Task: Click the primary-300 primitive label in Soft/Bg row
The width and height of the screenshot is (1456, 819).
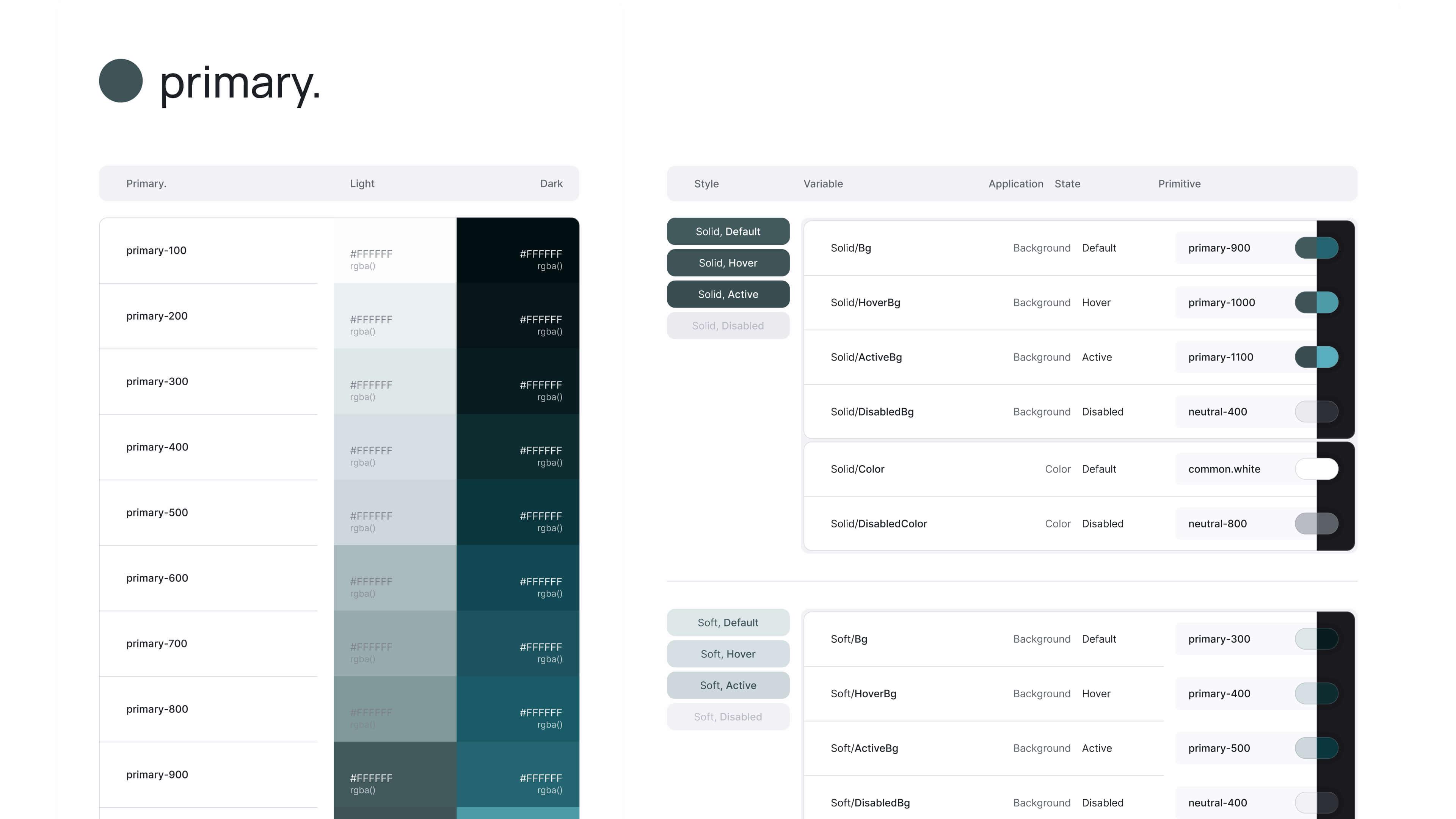Action: [x=1219, y=639]
